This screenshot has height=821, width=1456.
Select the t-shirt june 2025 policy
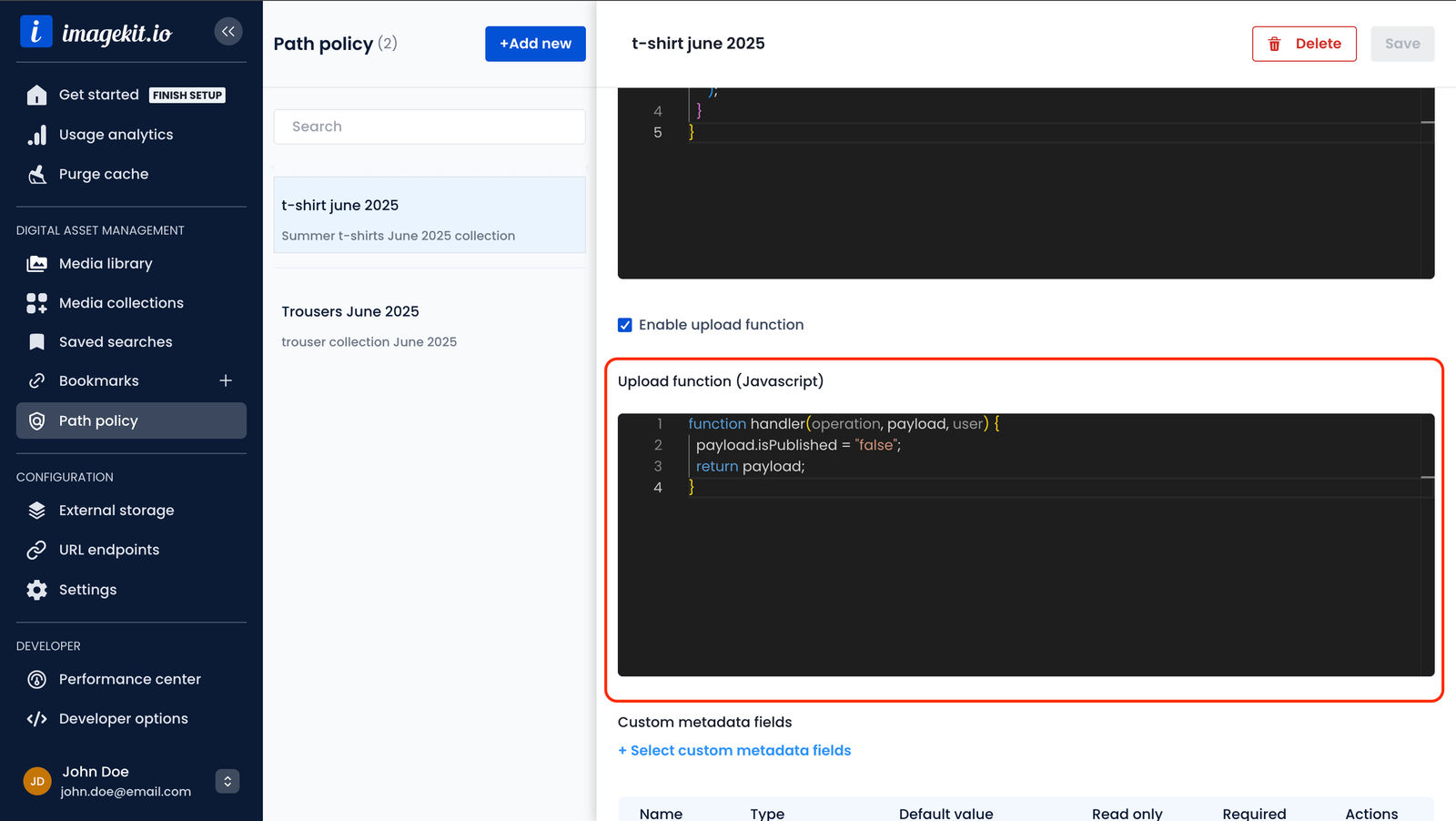click(430, 215)
